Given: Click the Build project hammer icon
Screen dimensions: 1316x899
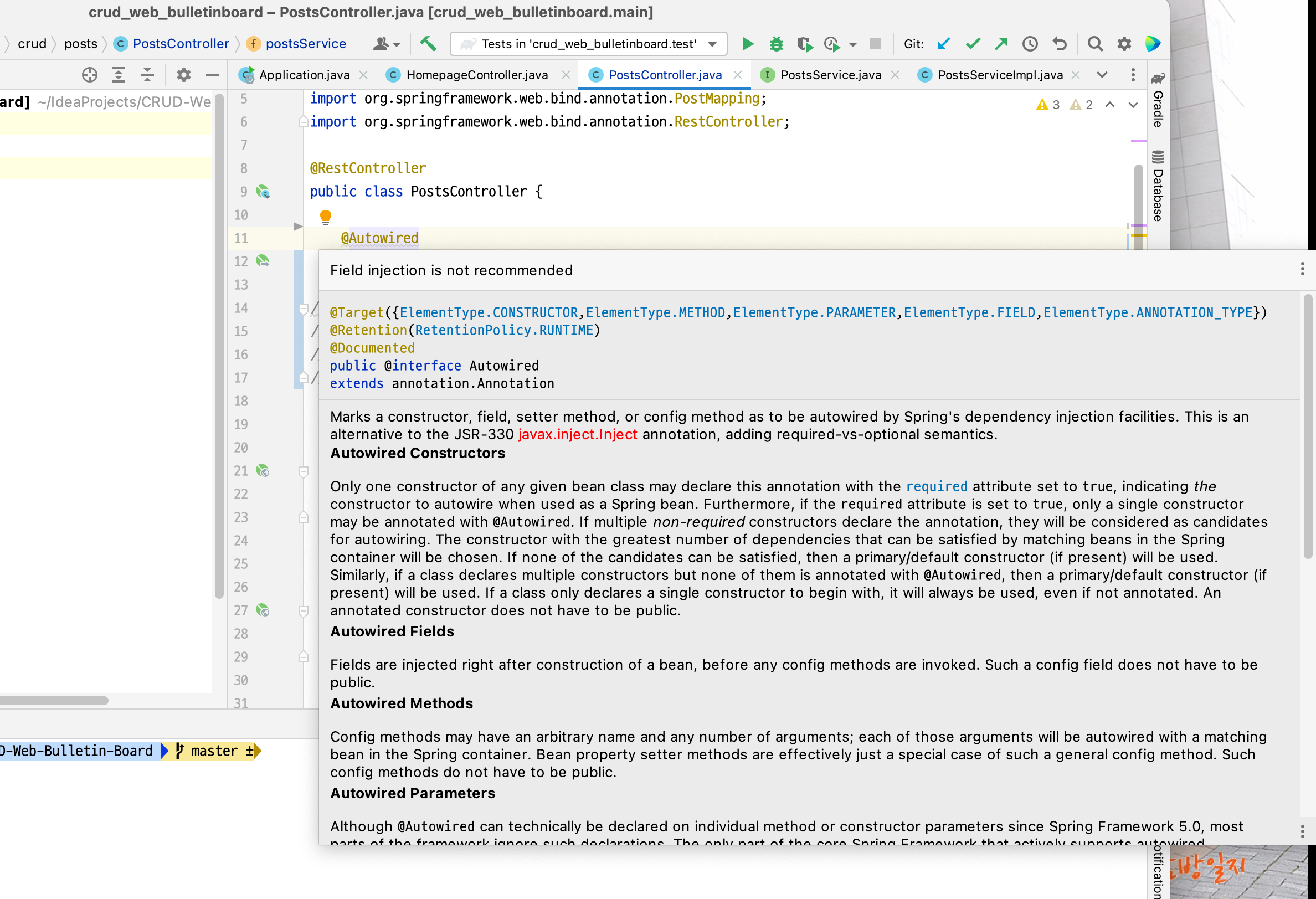Looking at the screenshot, I should point(428,44).
